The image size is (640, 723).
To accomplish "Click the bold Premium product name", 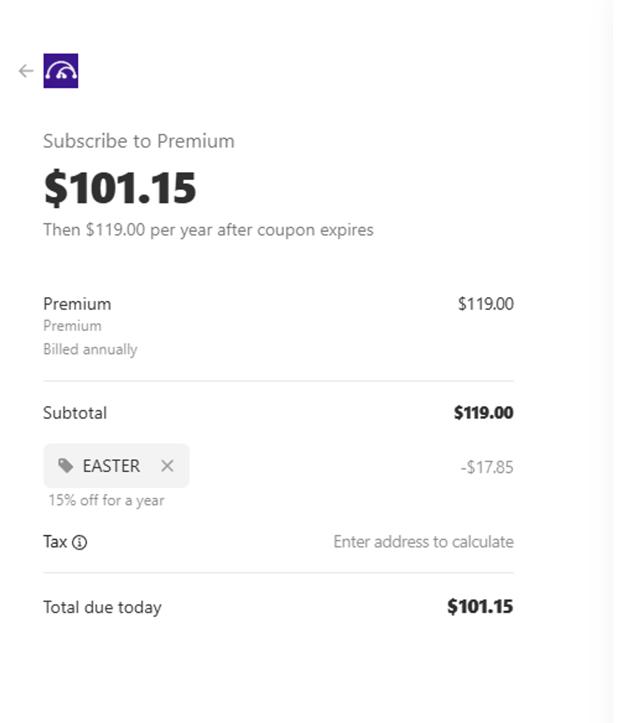I will coord(77,304).
